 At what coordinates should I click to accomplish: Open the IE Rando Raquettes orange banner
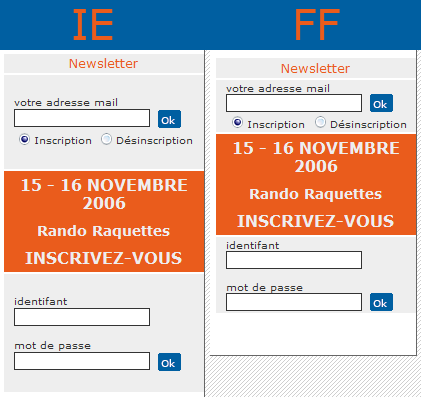click(104, 222)
